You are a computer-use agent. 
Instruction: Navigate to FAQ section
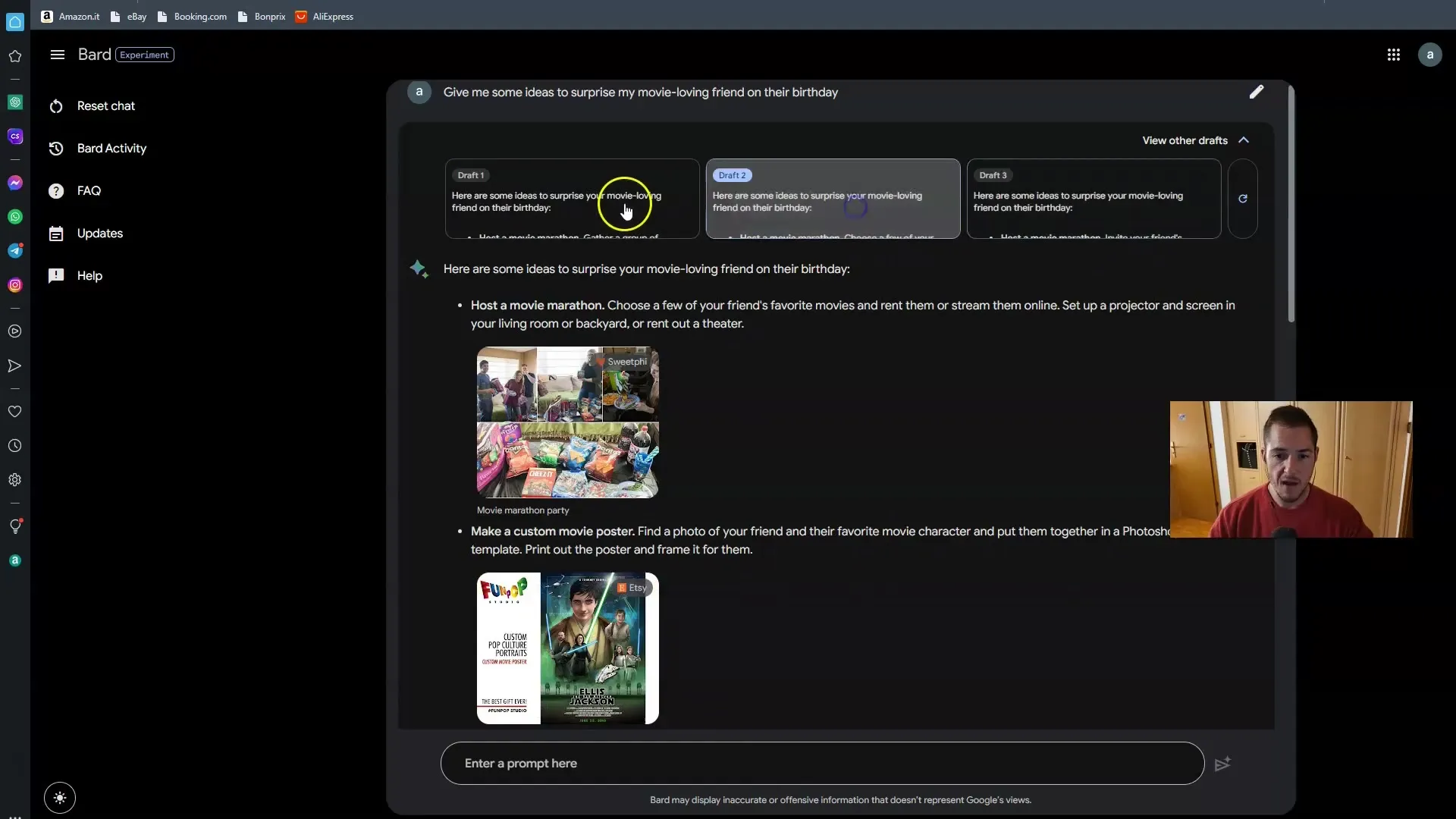point(88,190)
